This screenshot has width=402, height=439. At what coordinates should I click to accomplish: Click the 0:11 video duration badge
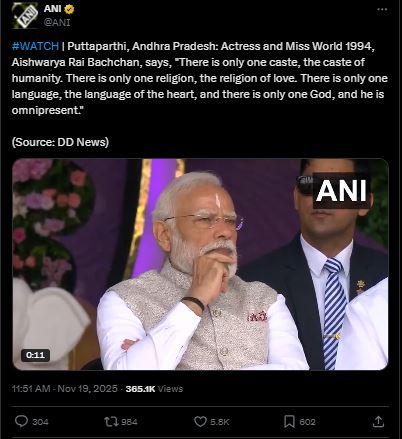36,355
